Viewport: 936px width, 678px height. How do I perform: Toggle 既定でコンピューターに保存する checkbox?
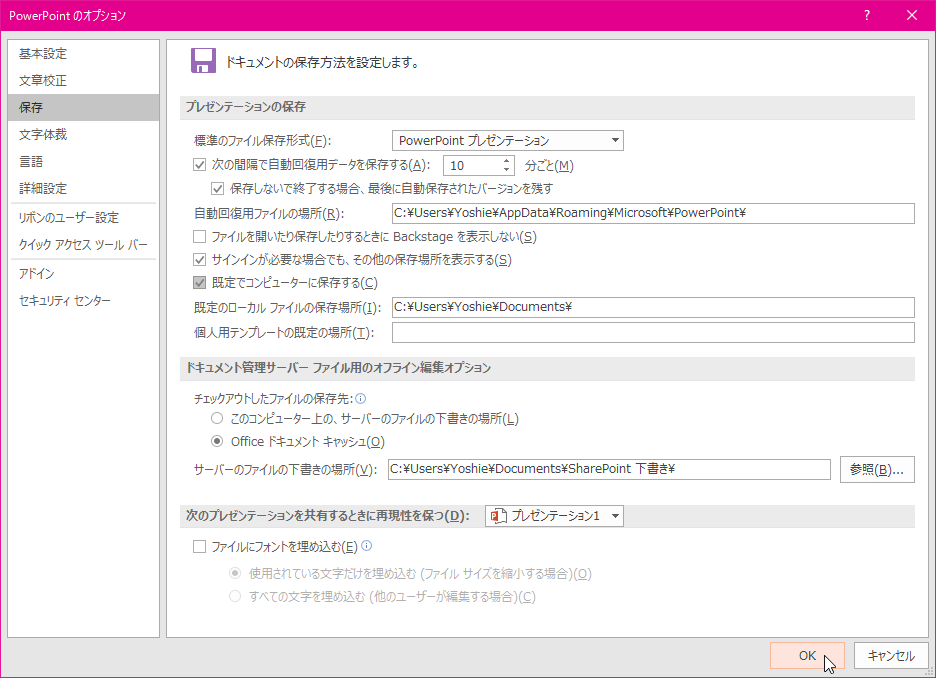[199, 283]
